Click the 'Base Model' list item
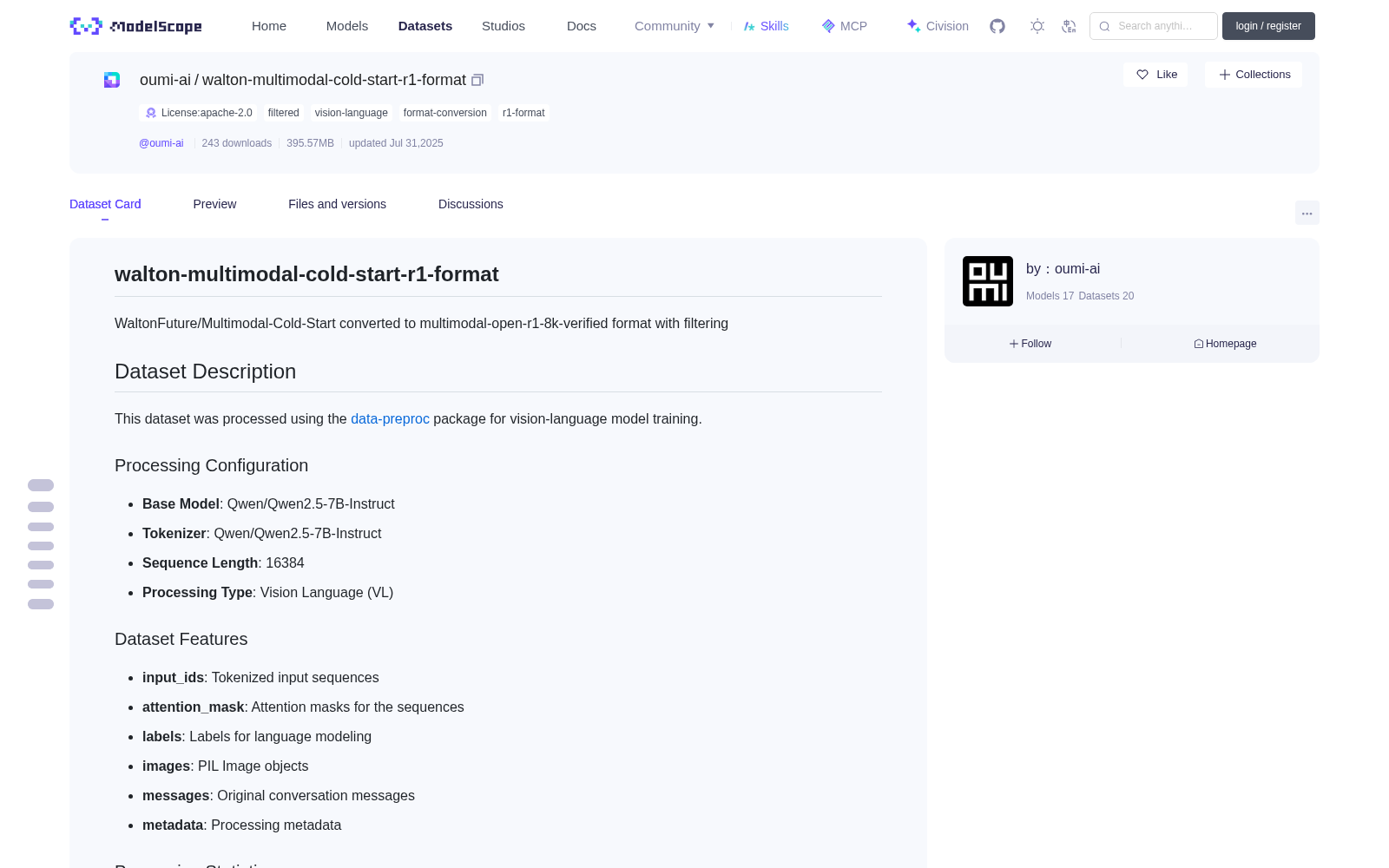 coord(268,503)
